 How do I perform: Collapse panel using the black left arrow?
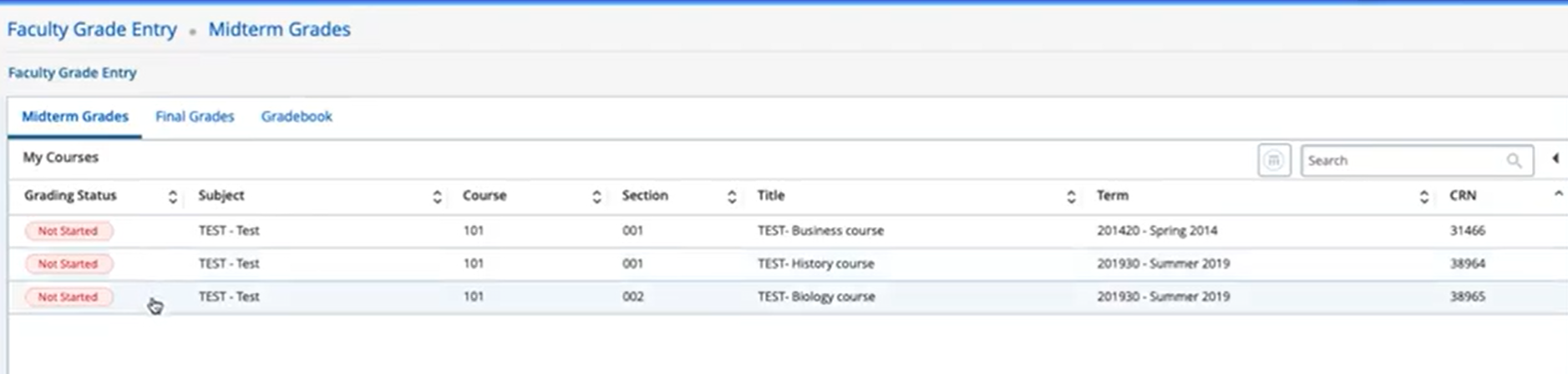pyautogui.click(x=1555, y=159)
